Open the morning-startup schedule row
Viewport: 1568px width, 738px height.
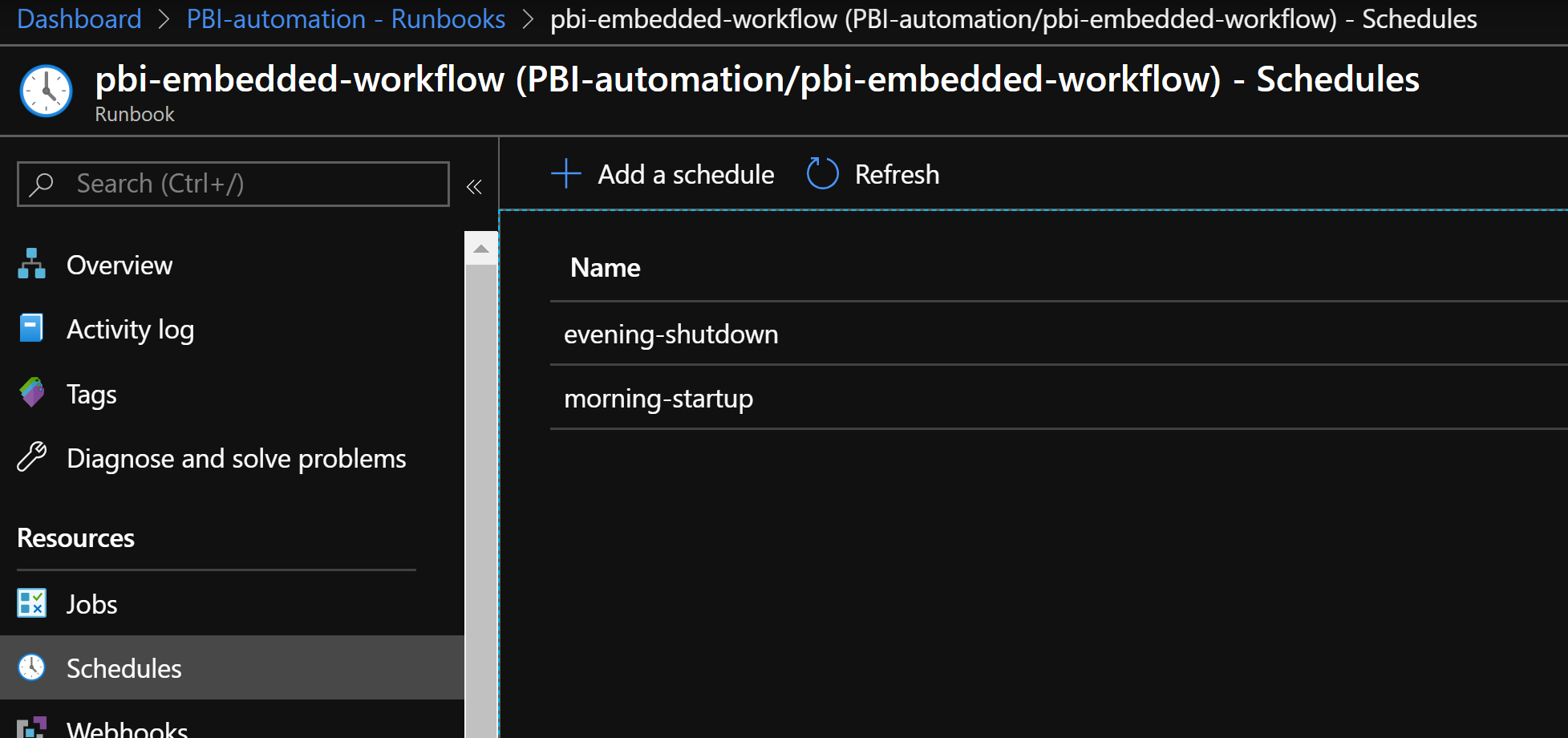(x=658, y=399)
